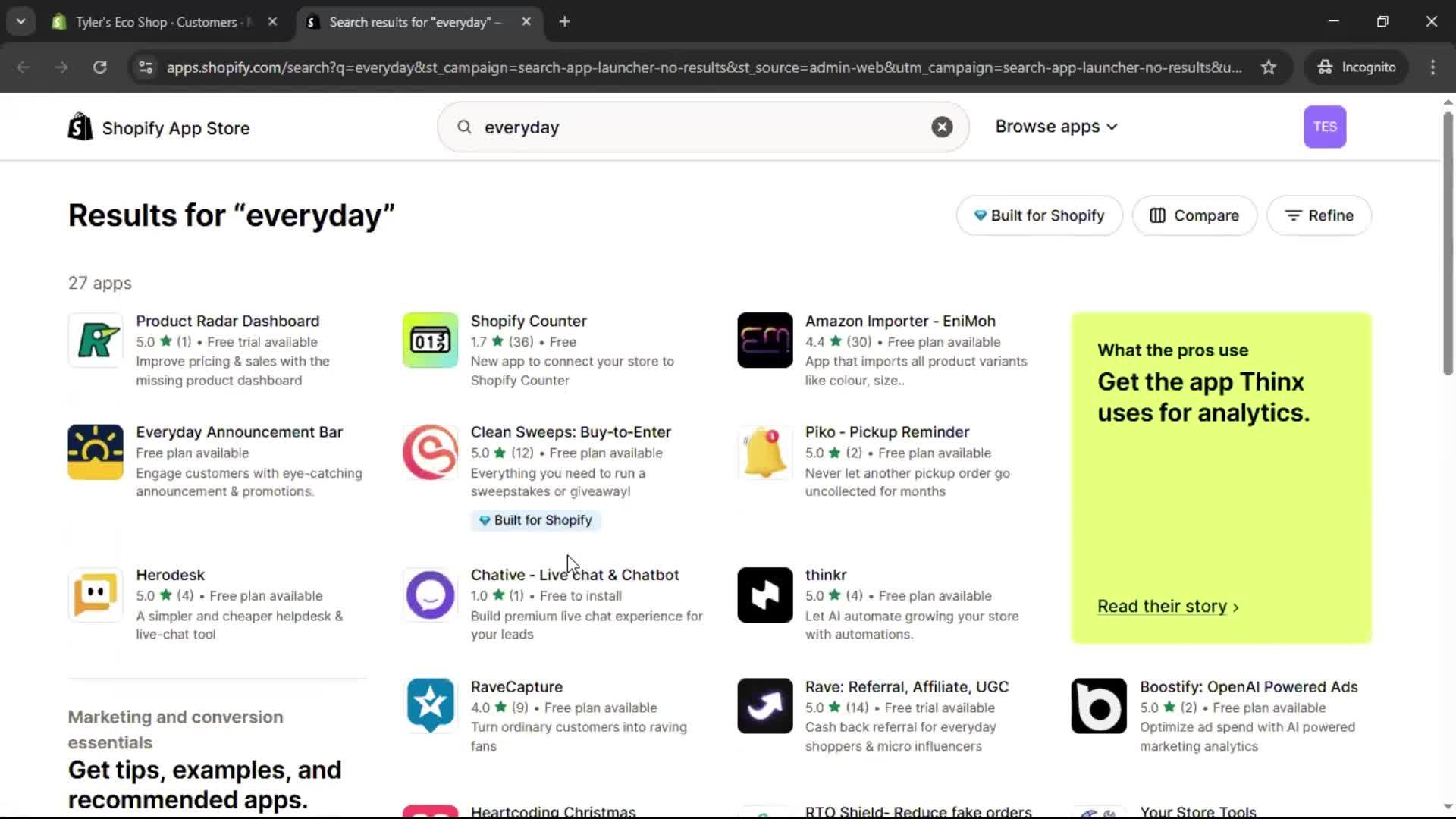Click the Shopify App Store logo
This screenshot has width=1456, height=819.
(x=158, y=127)
